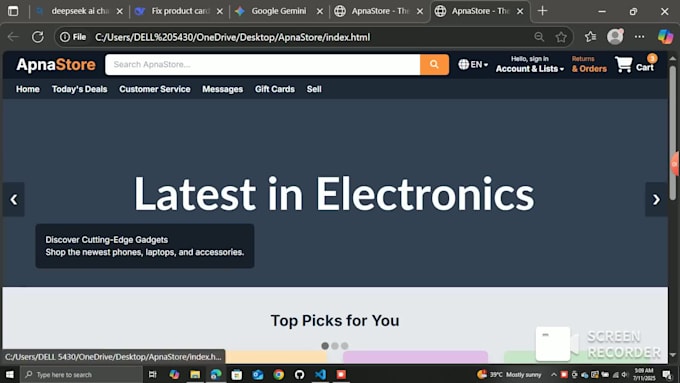Open Outlook from taskbar

258,374
